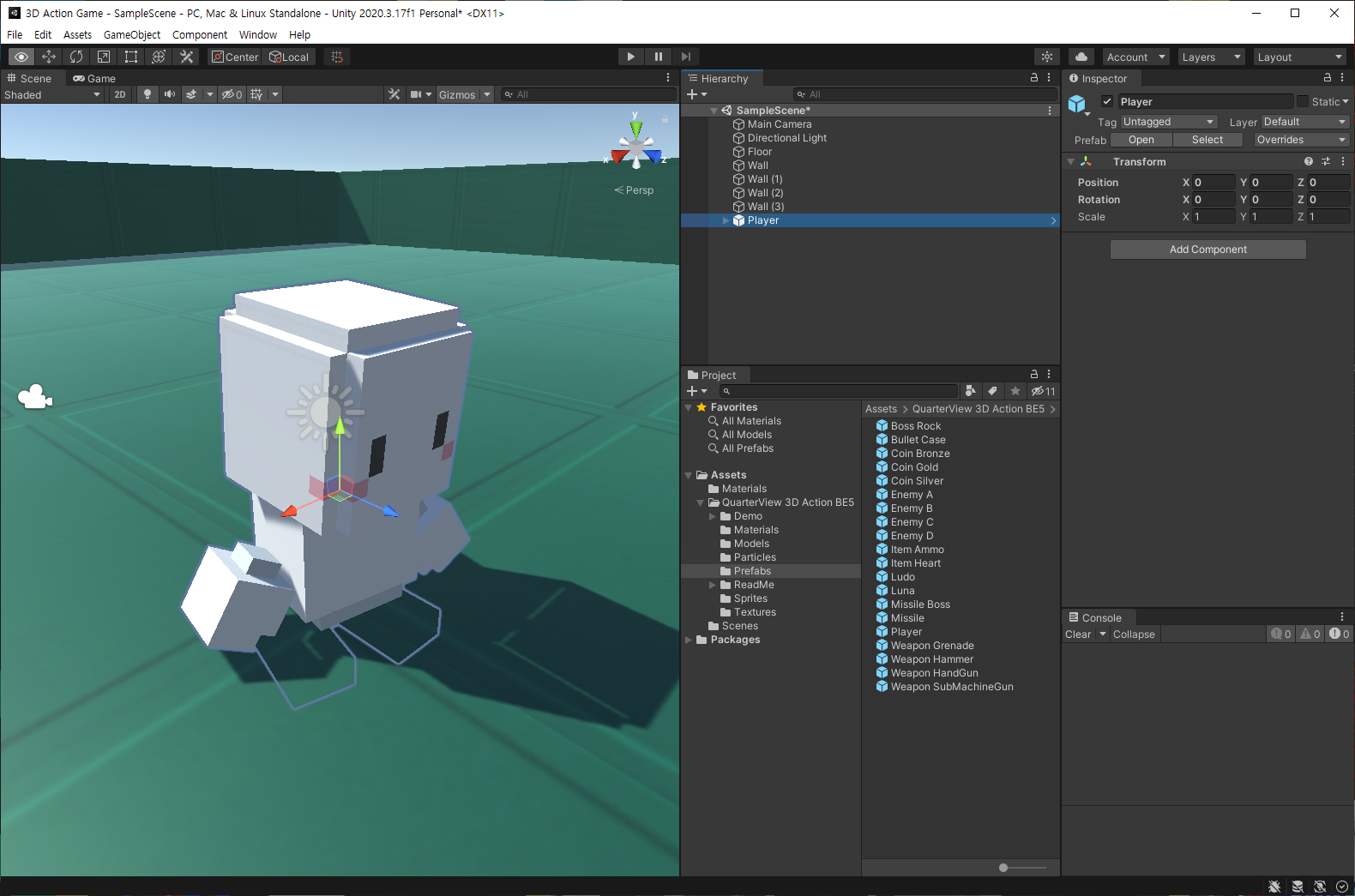Toggle 2D view mode

tap(120, 94)
